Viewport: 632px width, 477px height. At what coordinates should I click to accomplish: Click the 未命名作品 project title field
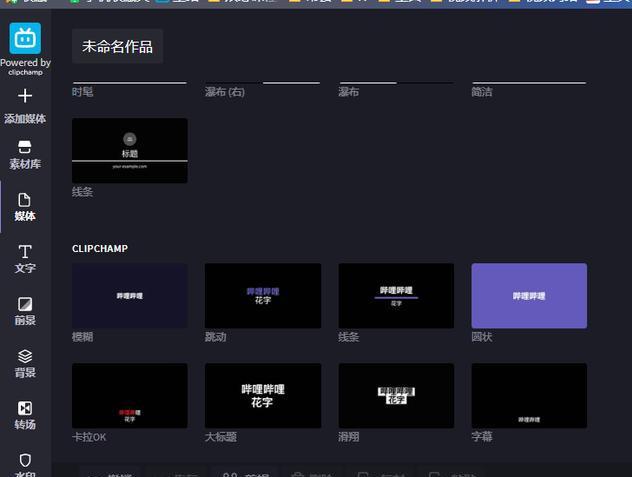(x=117, y=47)
